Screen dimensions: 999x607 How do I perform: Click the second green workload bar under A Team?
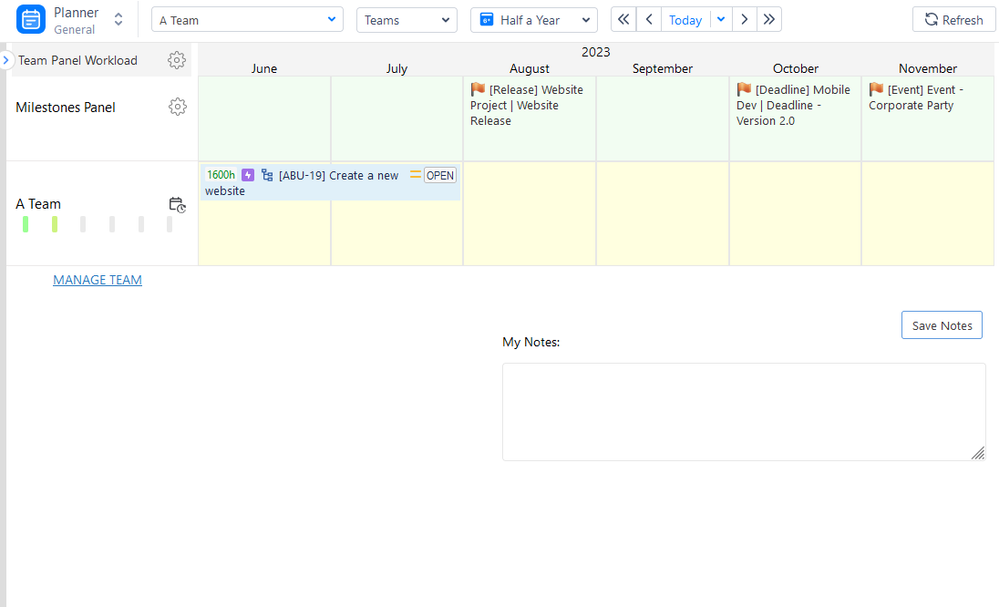point(55,224)
